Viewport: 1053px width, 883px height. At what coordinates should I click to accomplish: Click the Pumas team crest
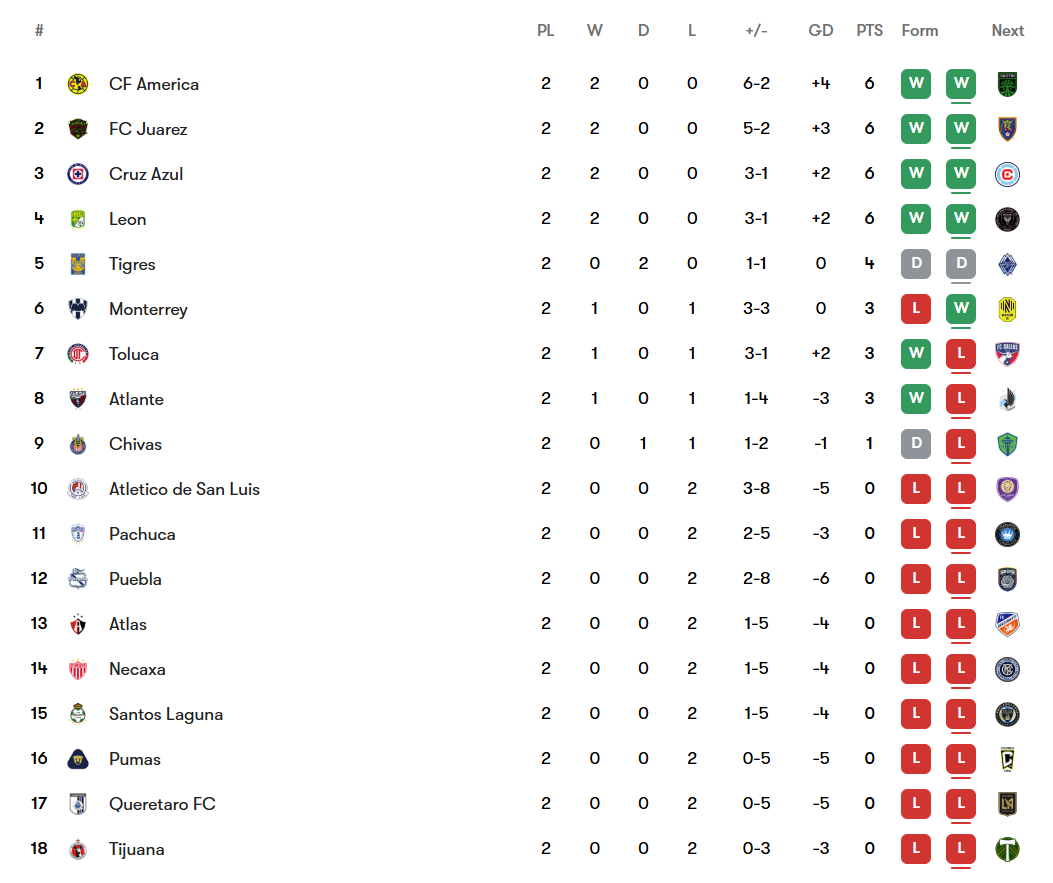pyautogui.click(x=78, y=759)
